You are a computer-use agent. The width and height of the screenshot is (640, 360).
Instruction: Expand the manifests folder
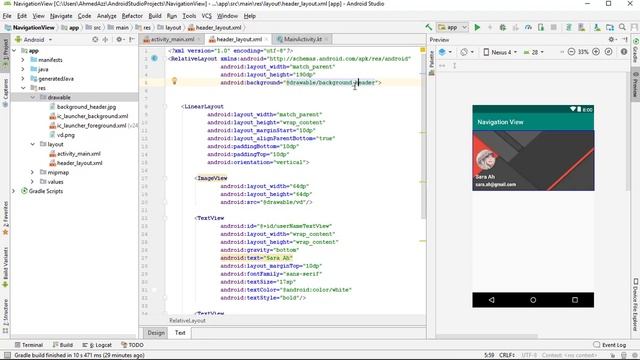[x=23, y=60]
